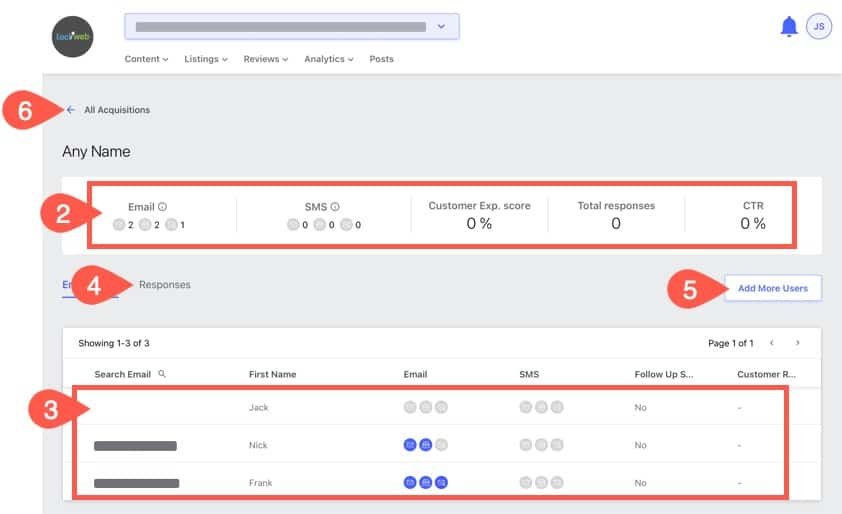Click the LocalWeb logo
Viewport: 842px width, 514px height.
click(72, 37)
